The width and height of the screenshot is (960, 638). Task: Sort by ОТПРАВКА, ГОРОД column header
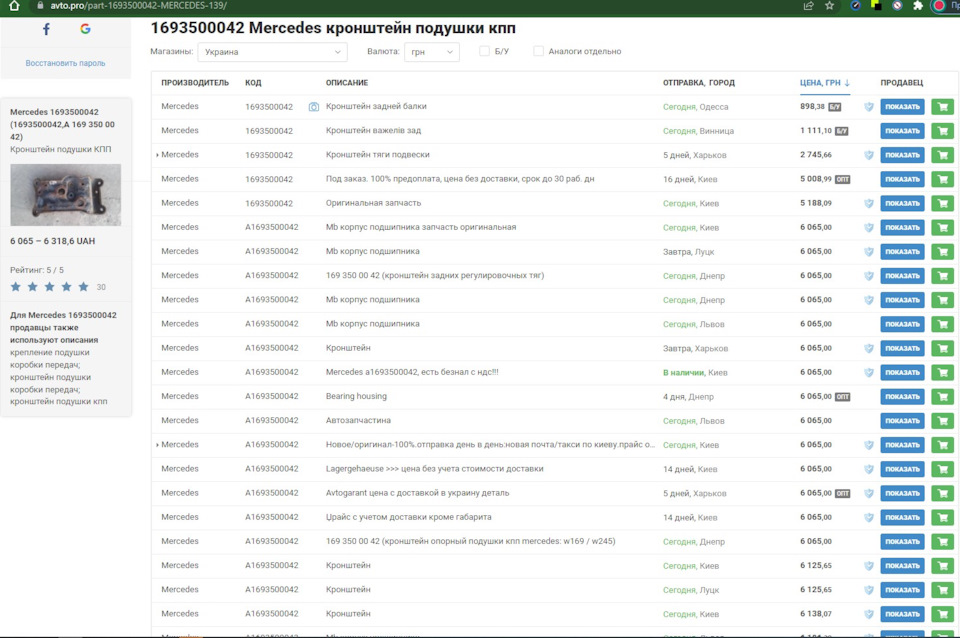(699, 83)
